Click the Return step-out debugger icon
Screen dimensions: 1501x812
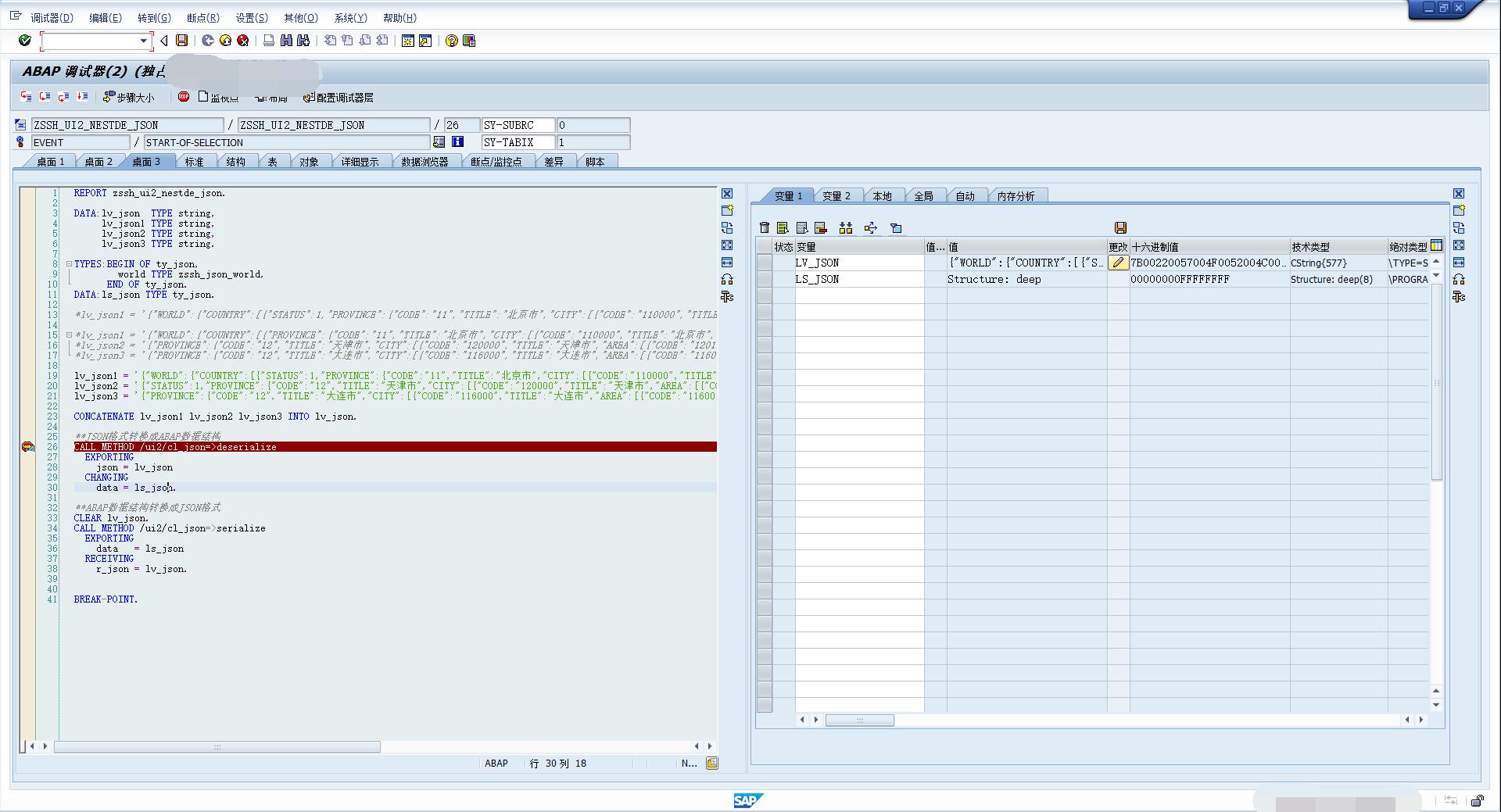click(64, 97)
